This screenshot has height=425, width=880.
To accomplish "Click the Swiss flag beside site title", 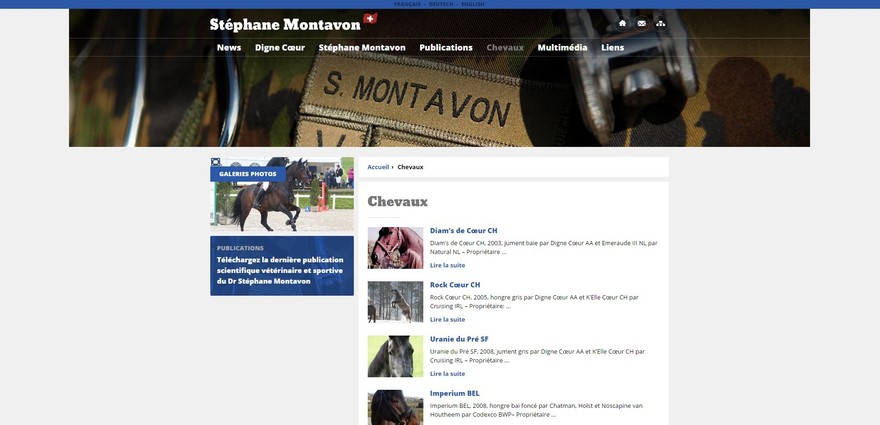I will tap(370, 19).
